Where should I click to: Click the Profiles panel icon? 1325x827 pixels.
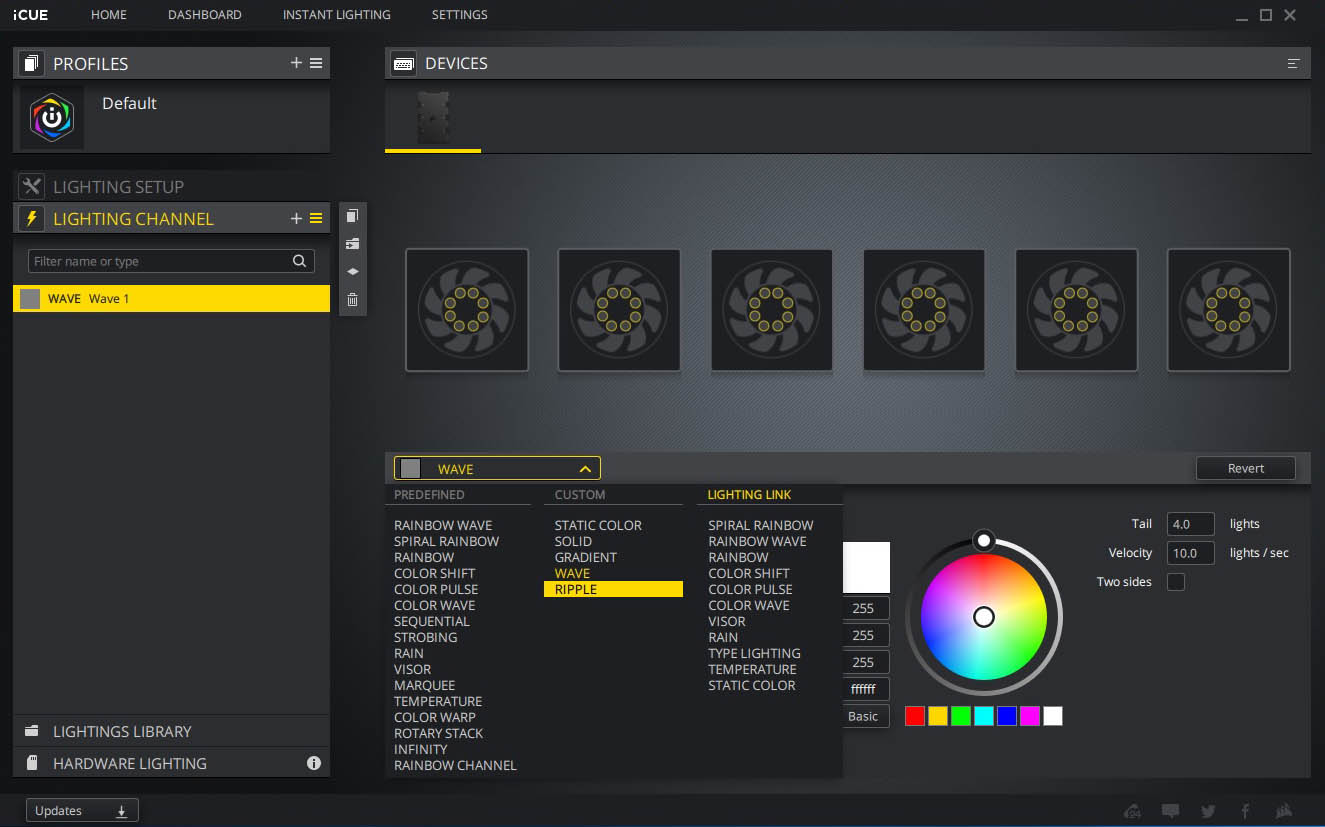pyautogui.click(x=31, y=64)
